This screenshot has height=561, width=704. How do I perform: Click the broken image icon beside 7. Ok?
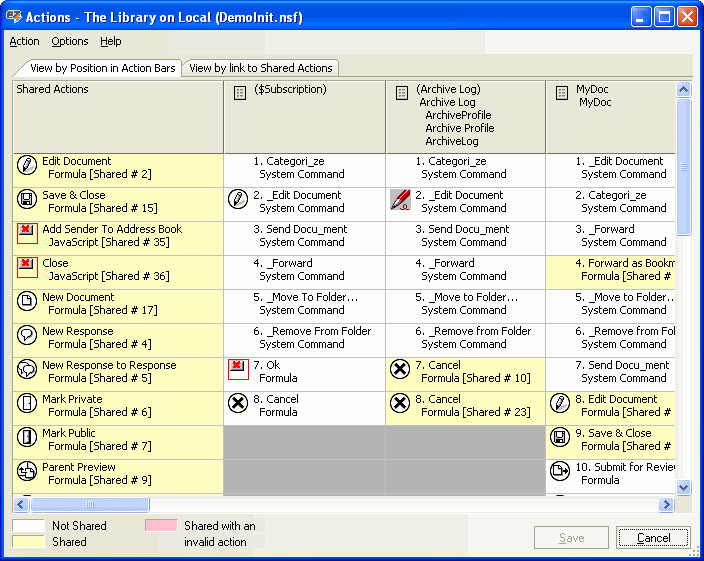coord(238,370)
